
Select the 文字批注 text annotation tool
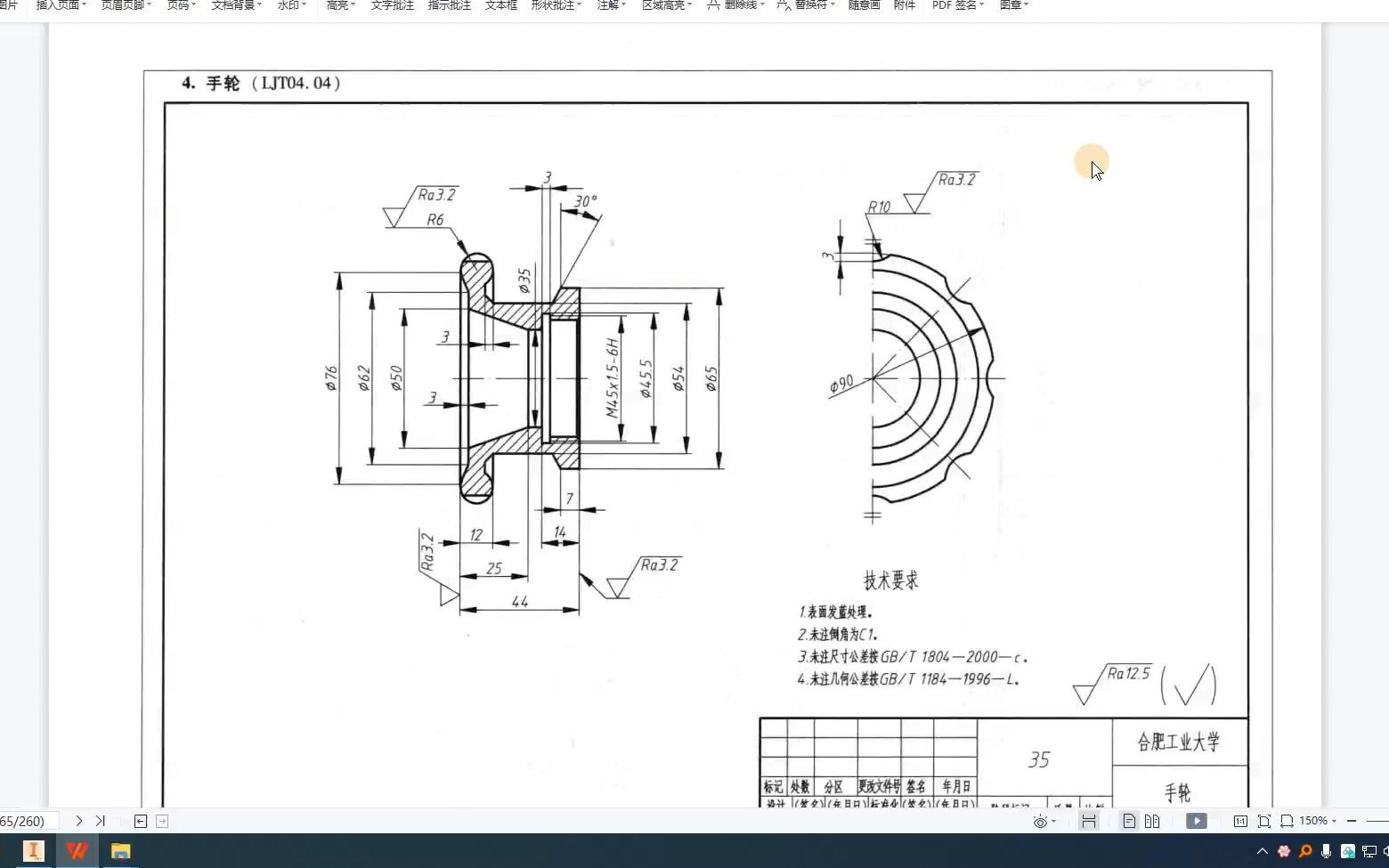392,5
